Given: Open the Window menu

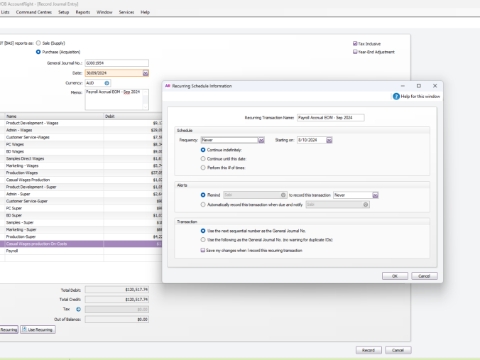Looking at the screenshot, I should tap(104, 12).
